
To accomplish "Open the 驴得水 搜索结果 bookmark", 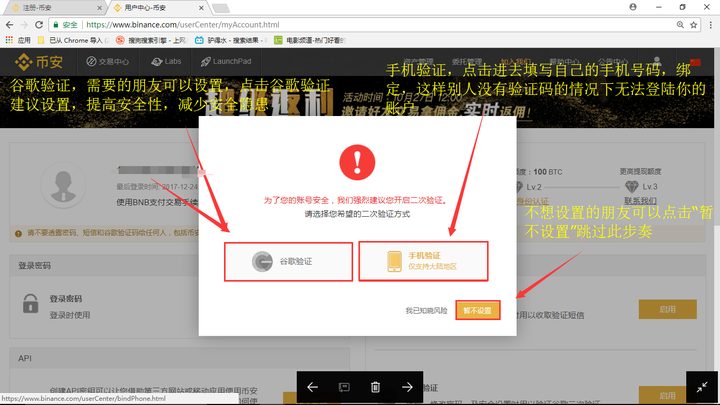I will pyautogui.click(x=231, y=40).
